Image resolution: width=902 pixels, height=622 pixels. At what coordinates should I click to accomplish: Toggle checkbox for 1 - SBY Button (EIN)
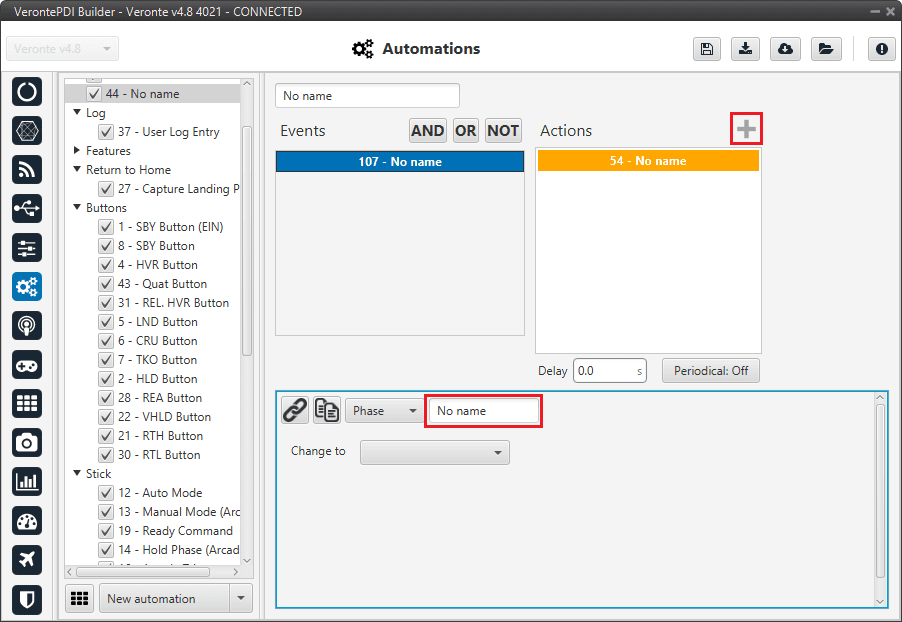[106, 227]
